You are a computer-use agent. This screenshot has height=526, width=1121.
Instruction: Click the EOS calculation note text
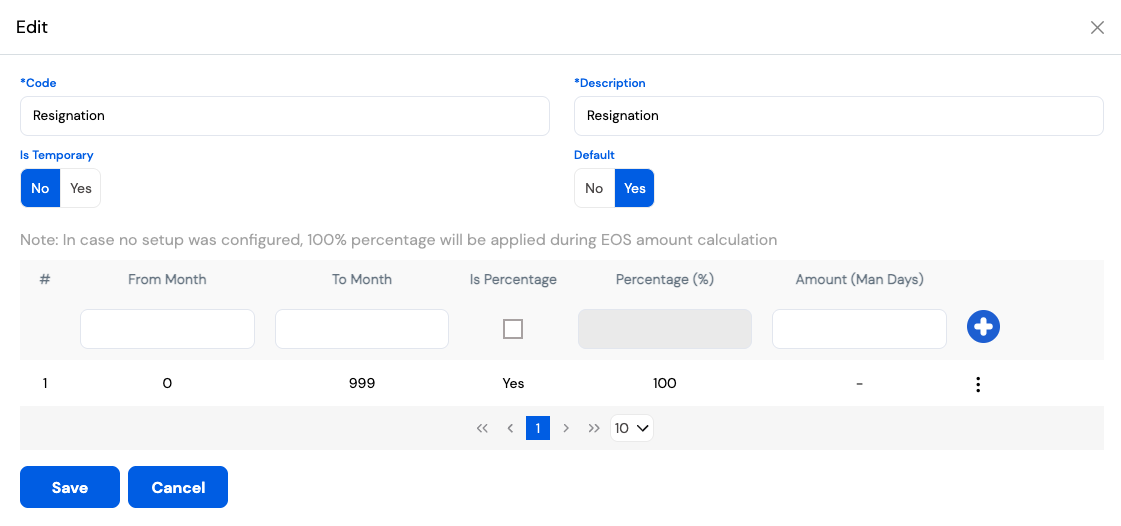[x=399, y=240]
